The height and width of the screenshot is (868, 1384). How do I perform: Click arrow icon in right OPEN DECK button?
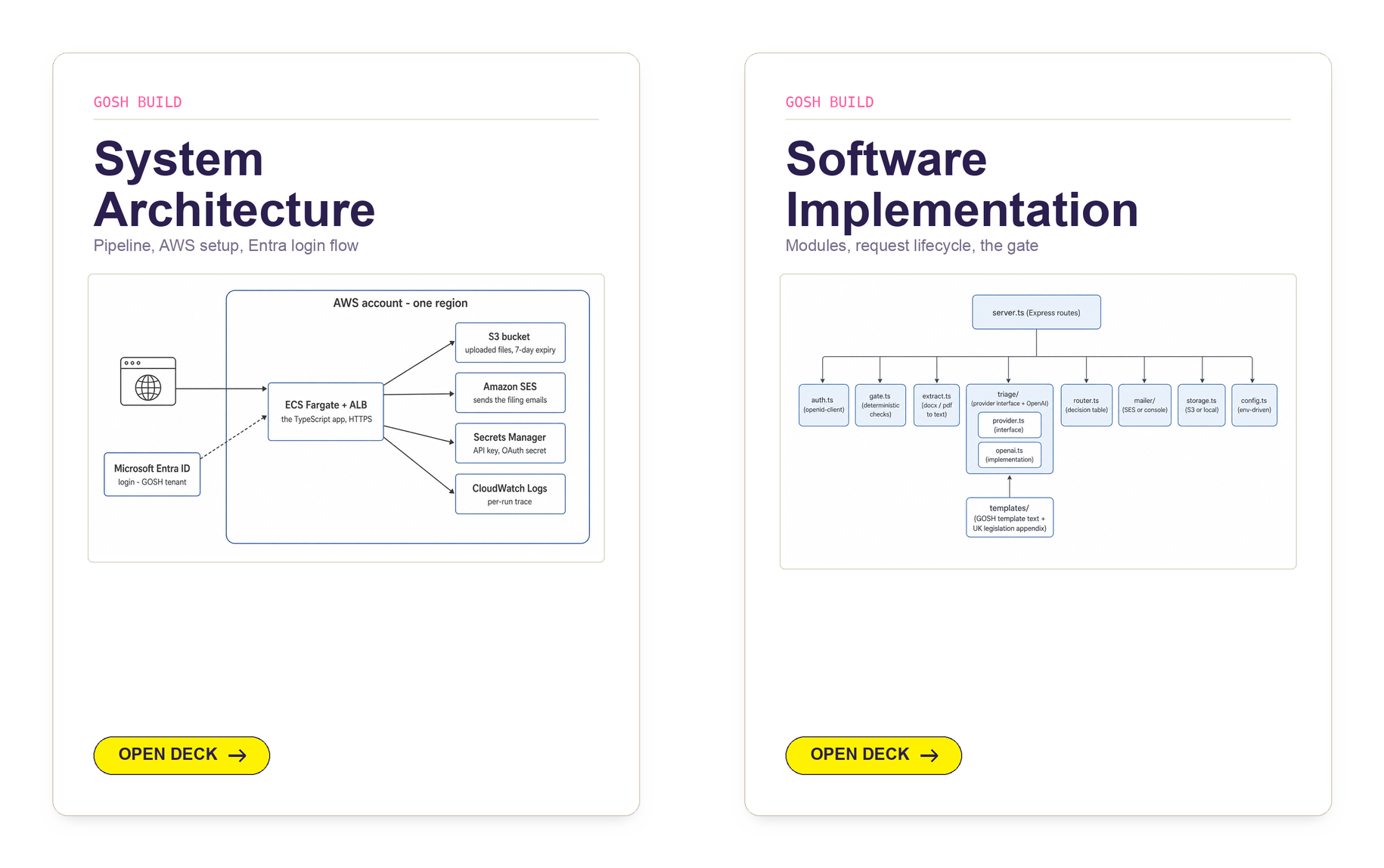929,755
